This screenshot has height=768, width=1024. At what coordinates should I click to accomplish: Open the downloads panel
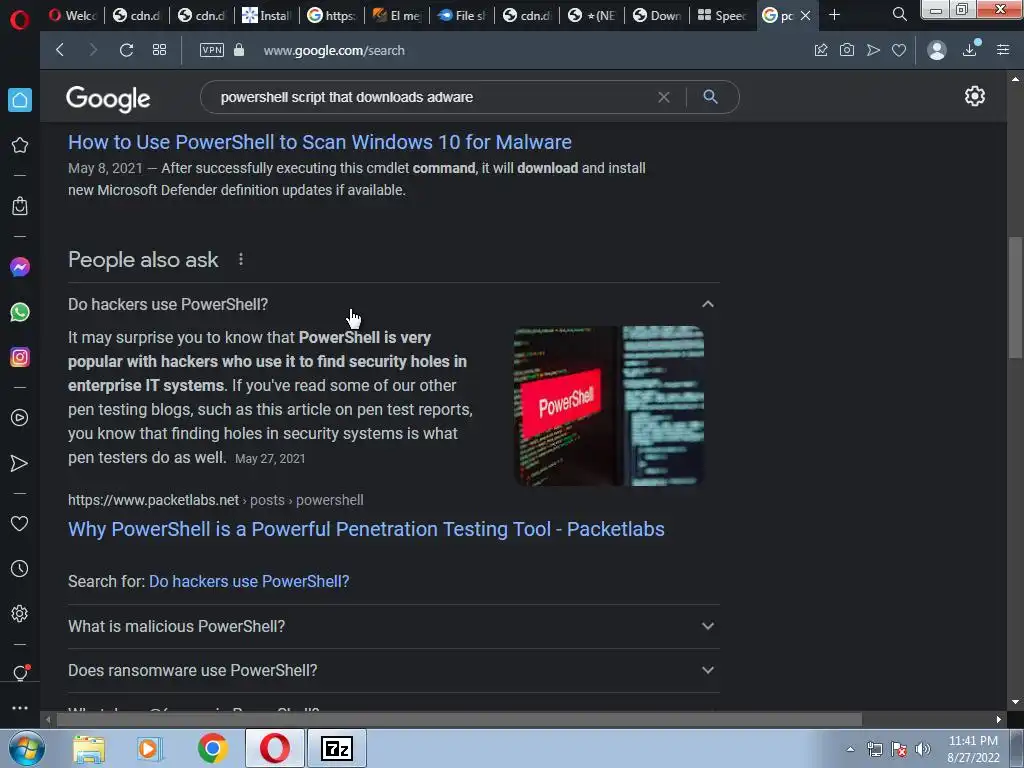970,49
